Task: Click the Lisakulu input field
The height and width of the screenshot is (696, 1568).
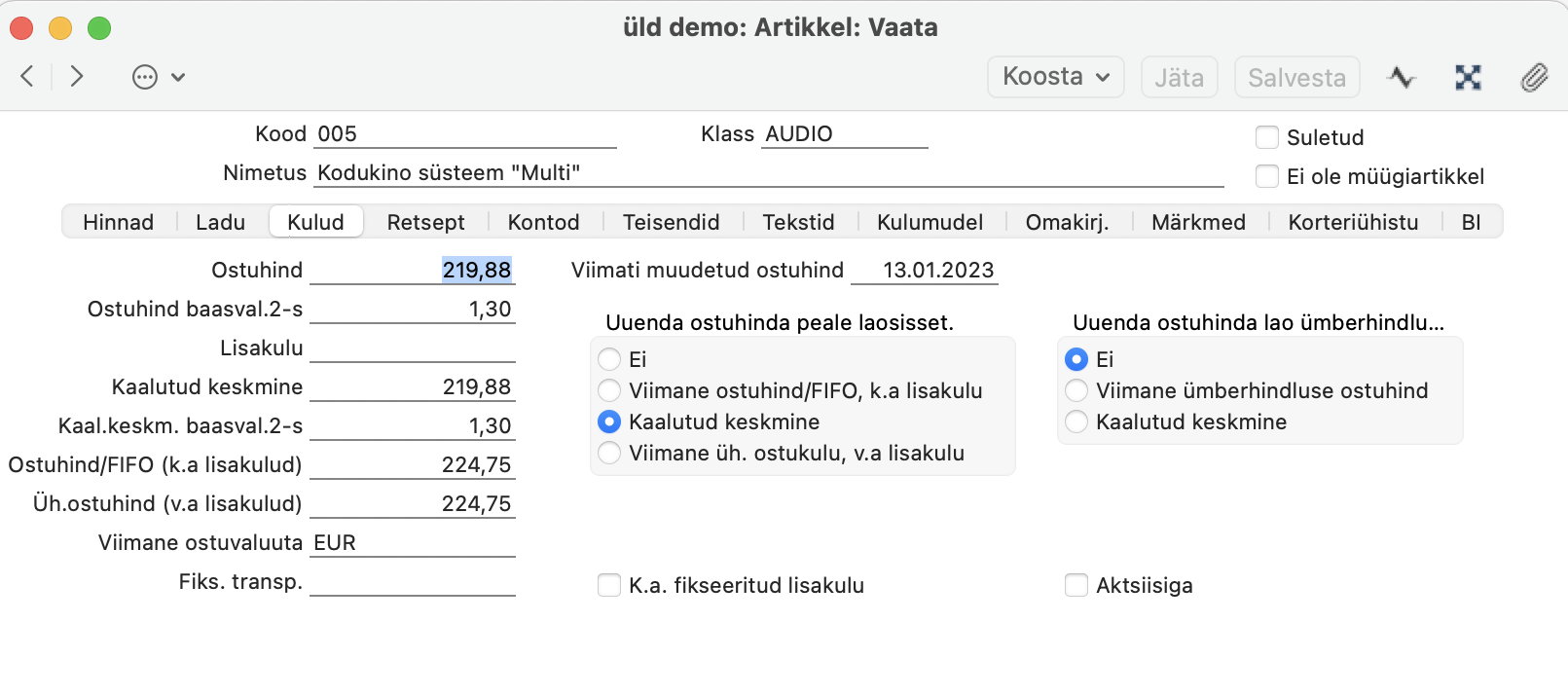Action: click(413, 348)
